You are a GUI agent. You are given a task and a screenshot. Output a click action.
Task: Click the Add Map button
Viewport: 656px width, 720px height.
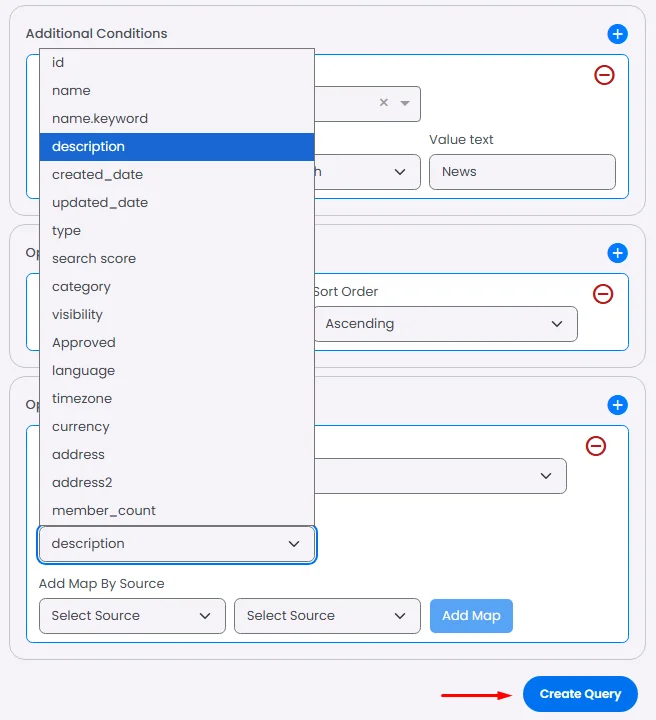pos(471,616)
